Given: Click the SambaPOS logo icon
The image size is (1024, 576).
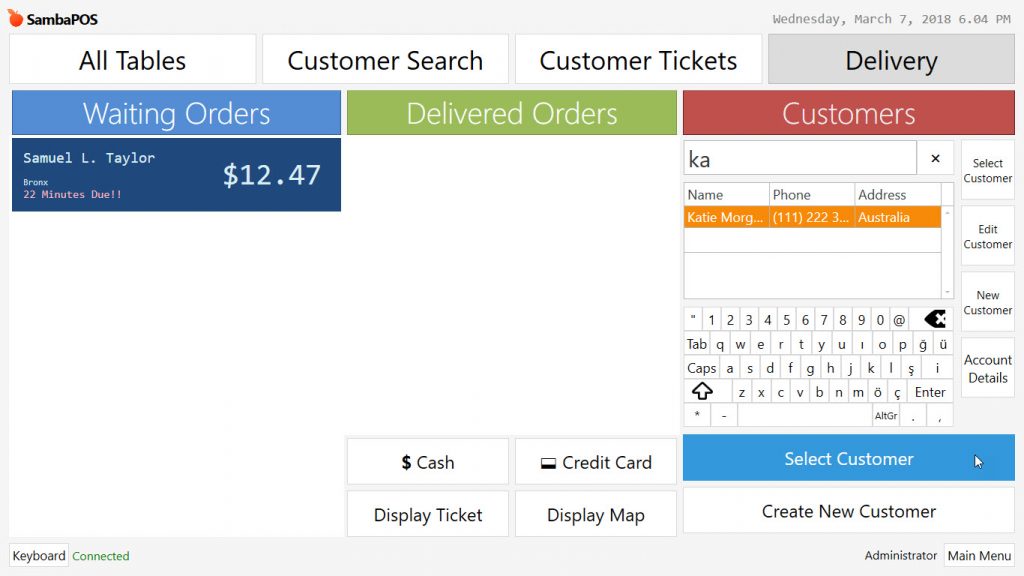Looking at the screenshot, I should click(x=16, y=18).
